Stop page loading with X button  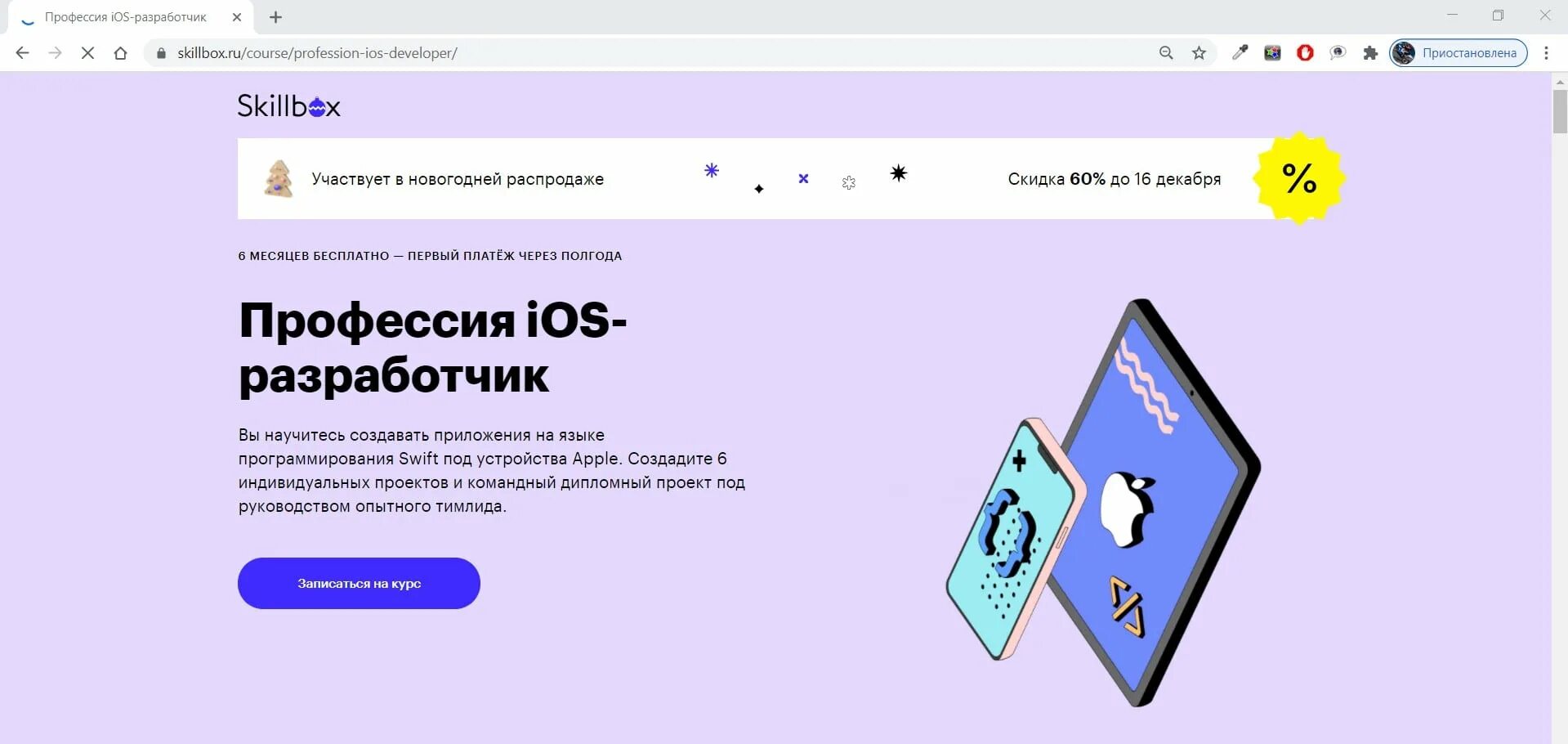(x=87, y=53)
